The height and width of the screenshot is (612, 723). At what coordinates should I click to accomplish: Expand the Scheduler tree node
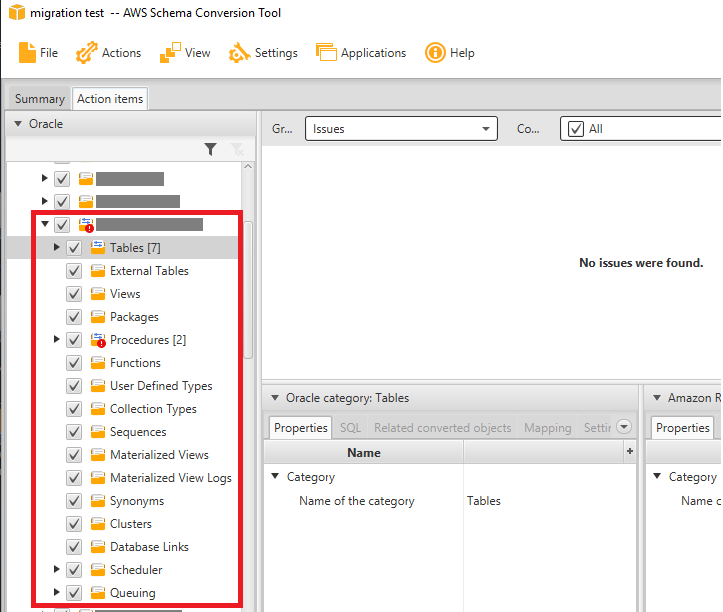click(57, 570)
